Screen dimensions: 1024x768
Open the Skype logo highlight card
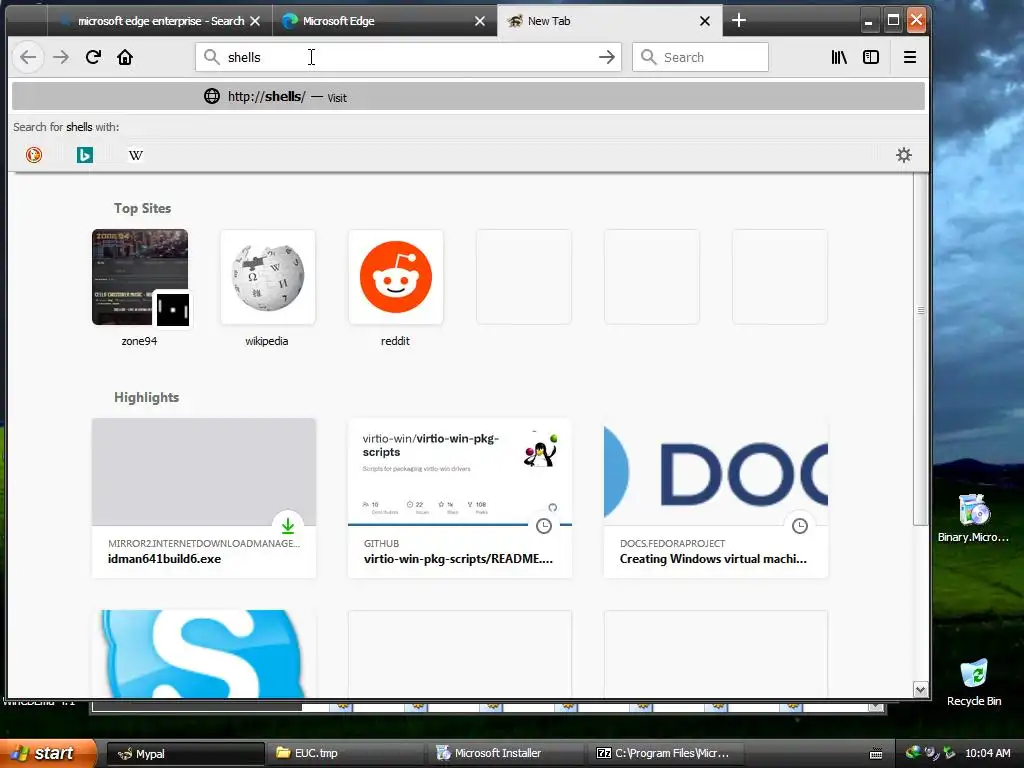[204, 654]
